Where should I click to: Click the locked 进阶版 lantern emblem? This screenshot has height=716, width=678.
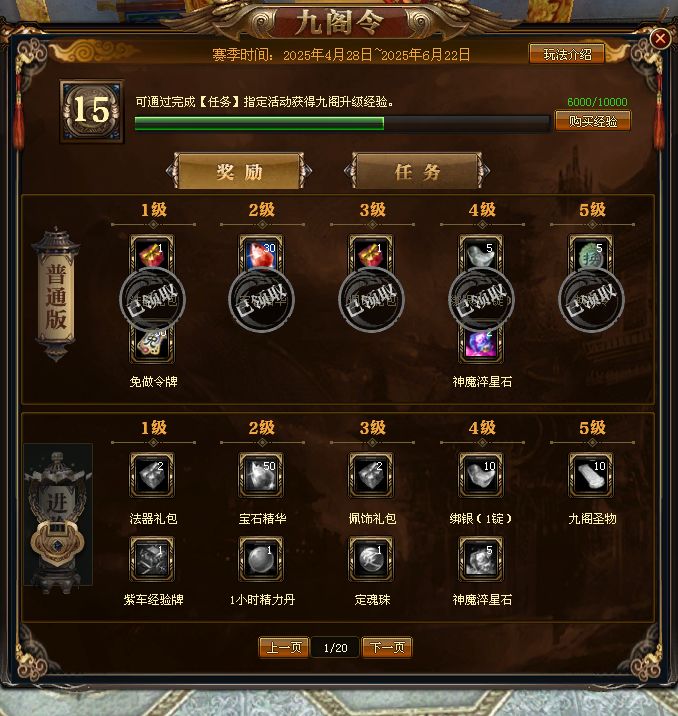[x=58, y=518]
